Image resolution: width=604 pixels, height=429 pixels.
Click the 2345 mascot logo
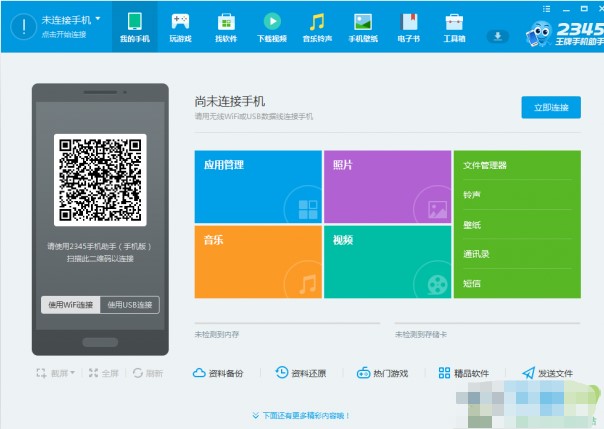539,34
